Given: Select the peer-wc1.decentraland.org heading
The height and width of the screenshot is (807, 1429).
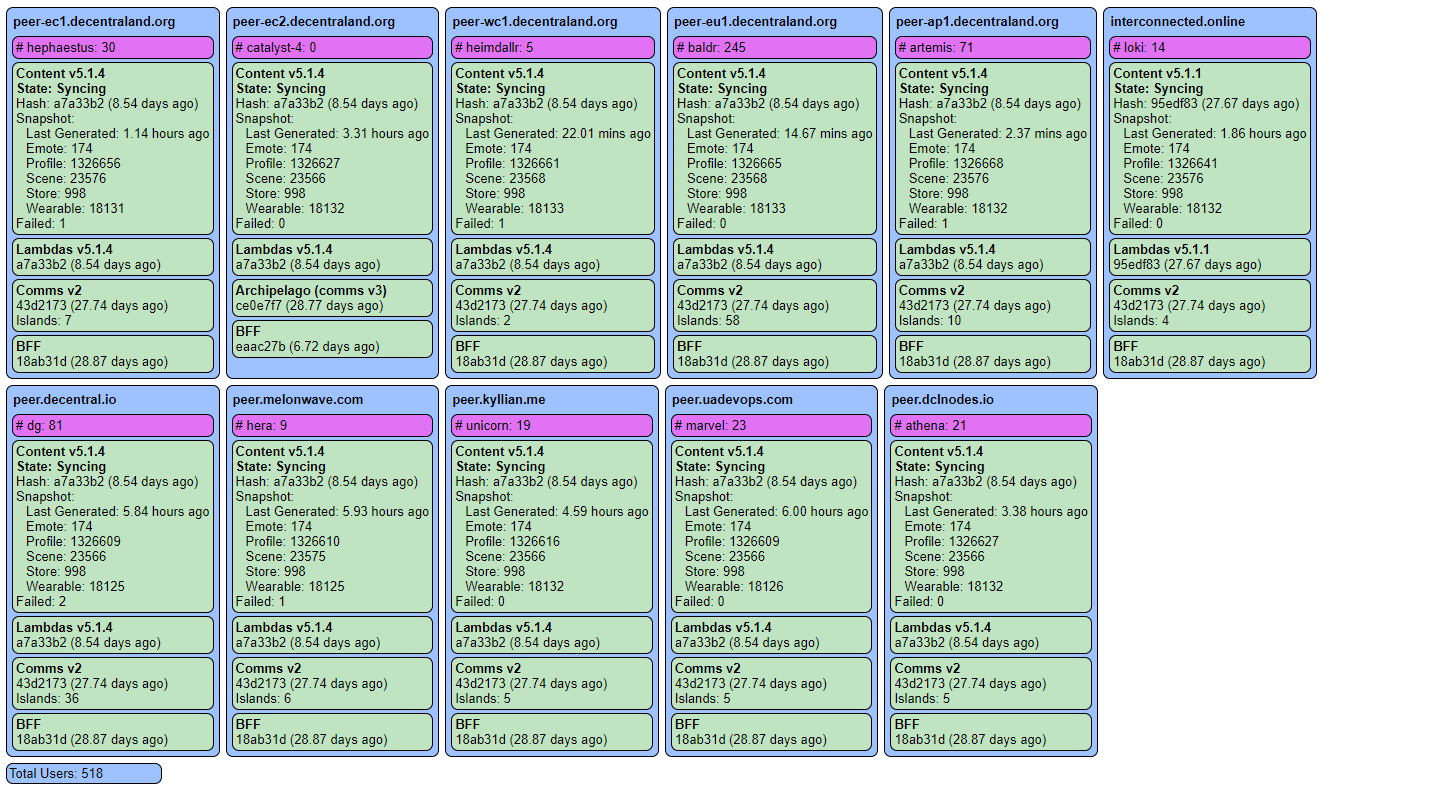Looking at the screenshot, I should point(534,21).
